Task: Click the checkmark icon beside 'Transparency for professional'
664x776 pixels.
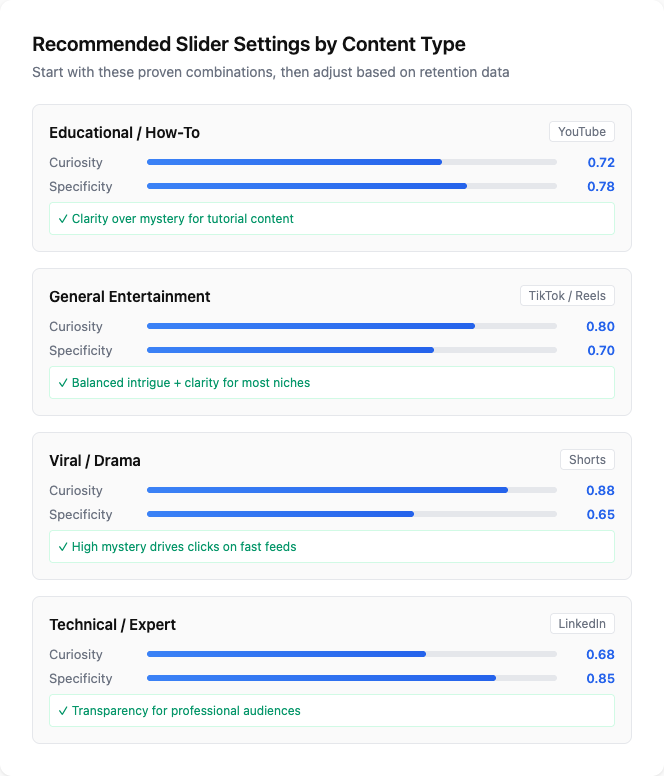Action: point(63,711)
